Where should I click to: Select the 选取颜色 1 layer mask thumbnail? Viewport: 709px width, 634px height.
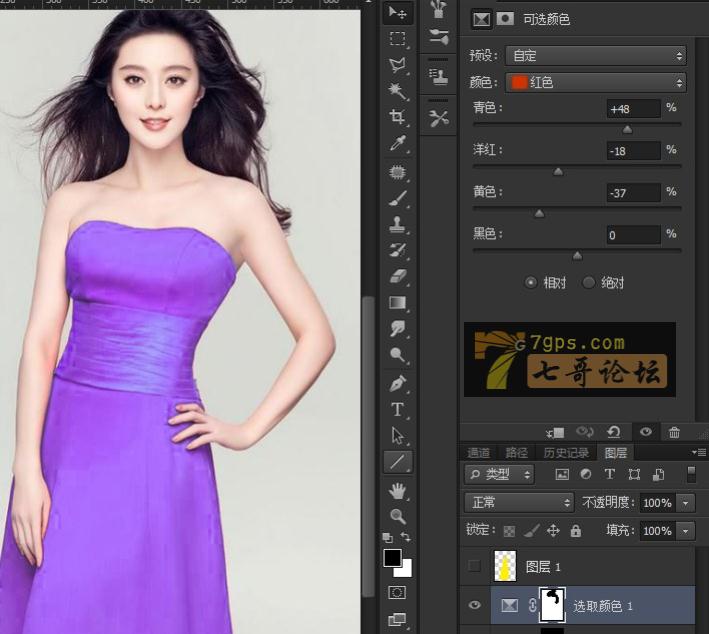coord(553,605)
